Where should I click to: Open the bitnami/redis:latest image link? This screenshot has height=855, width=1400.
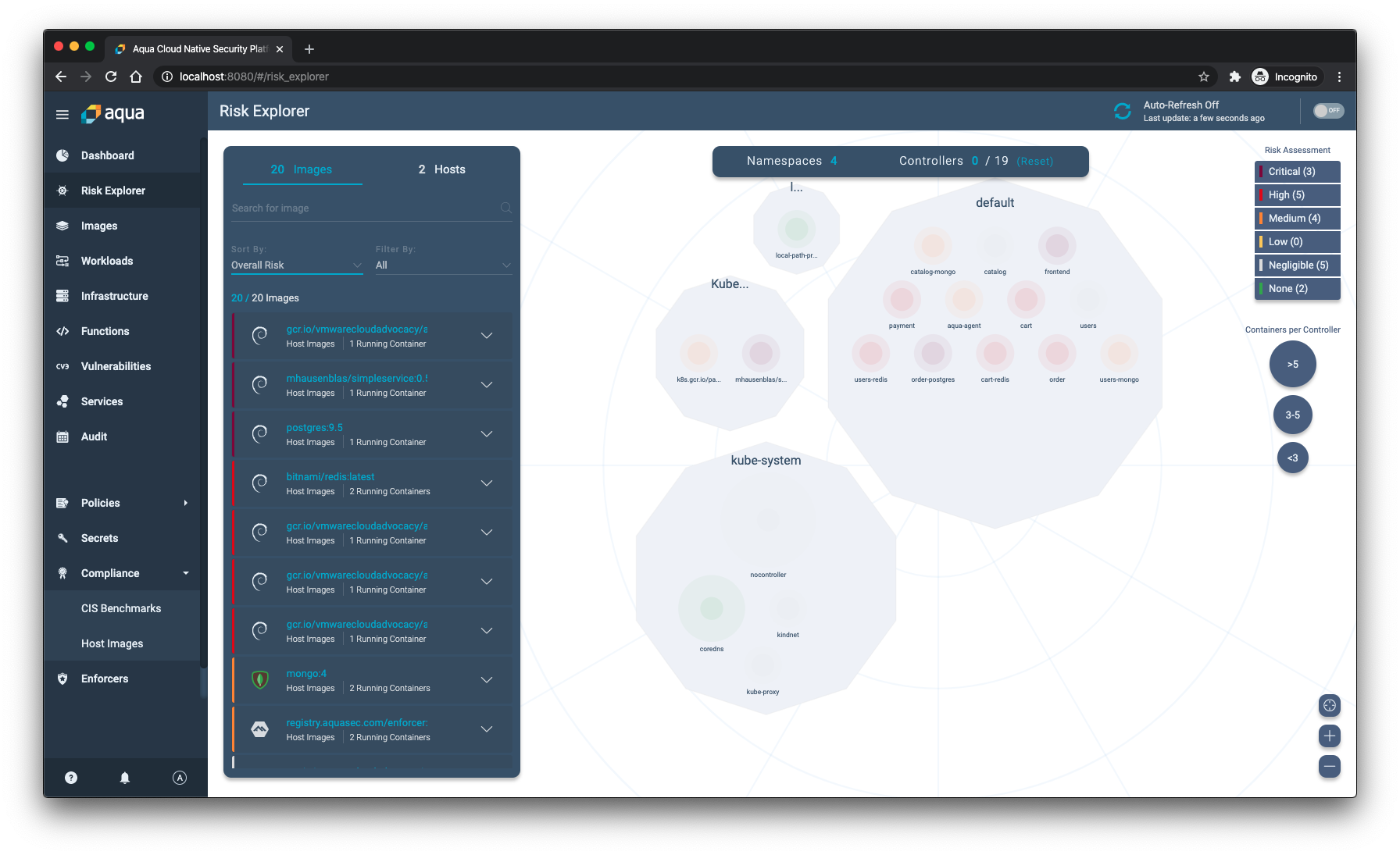coord(330,477)
